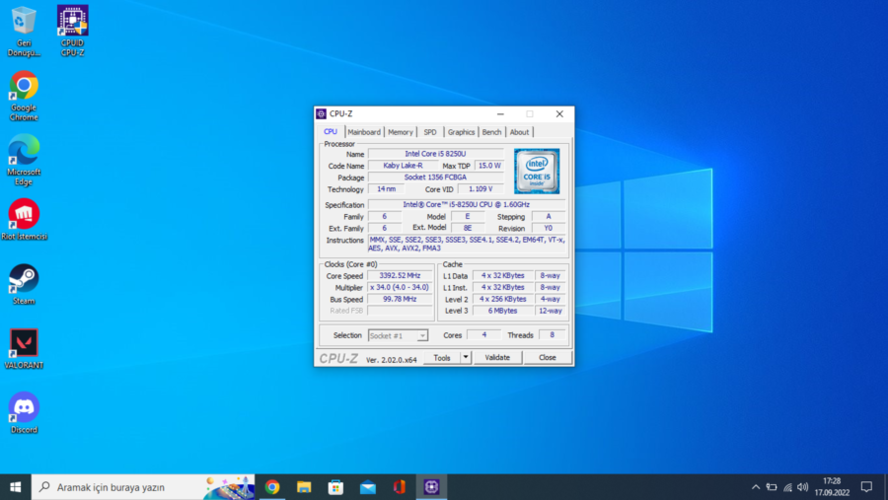The height and width of the screenshot is (500, 888).
Task: Click the Windows Start button
Action: coord(15,487)
